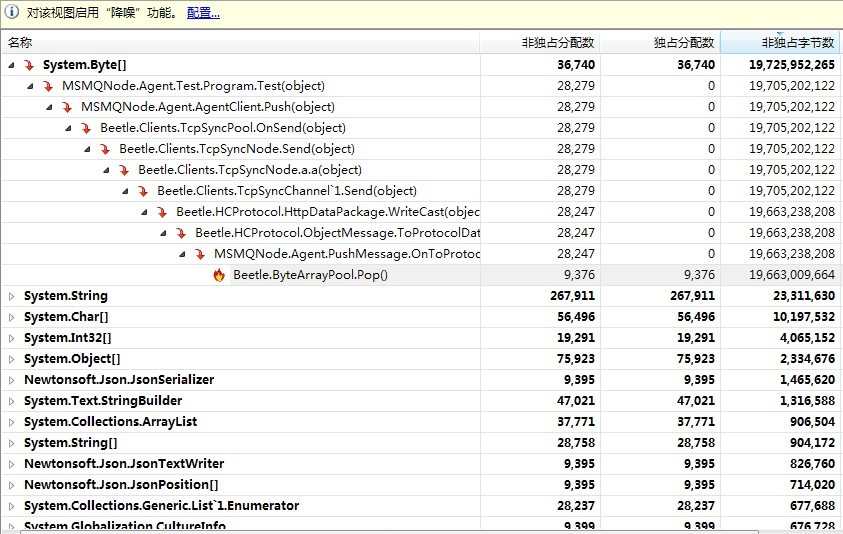Click the value 267,911 in System.String 非独占分配数
This screenshot has height=534, width=843.
click(x=573, y=296)
